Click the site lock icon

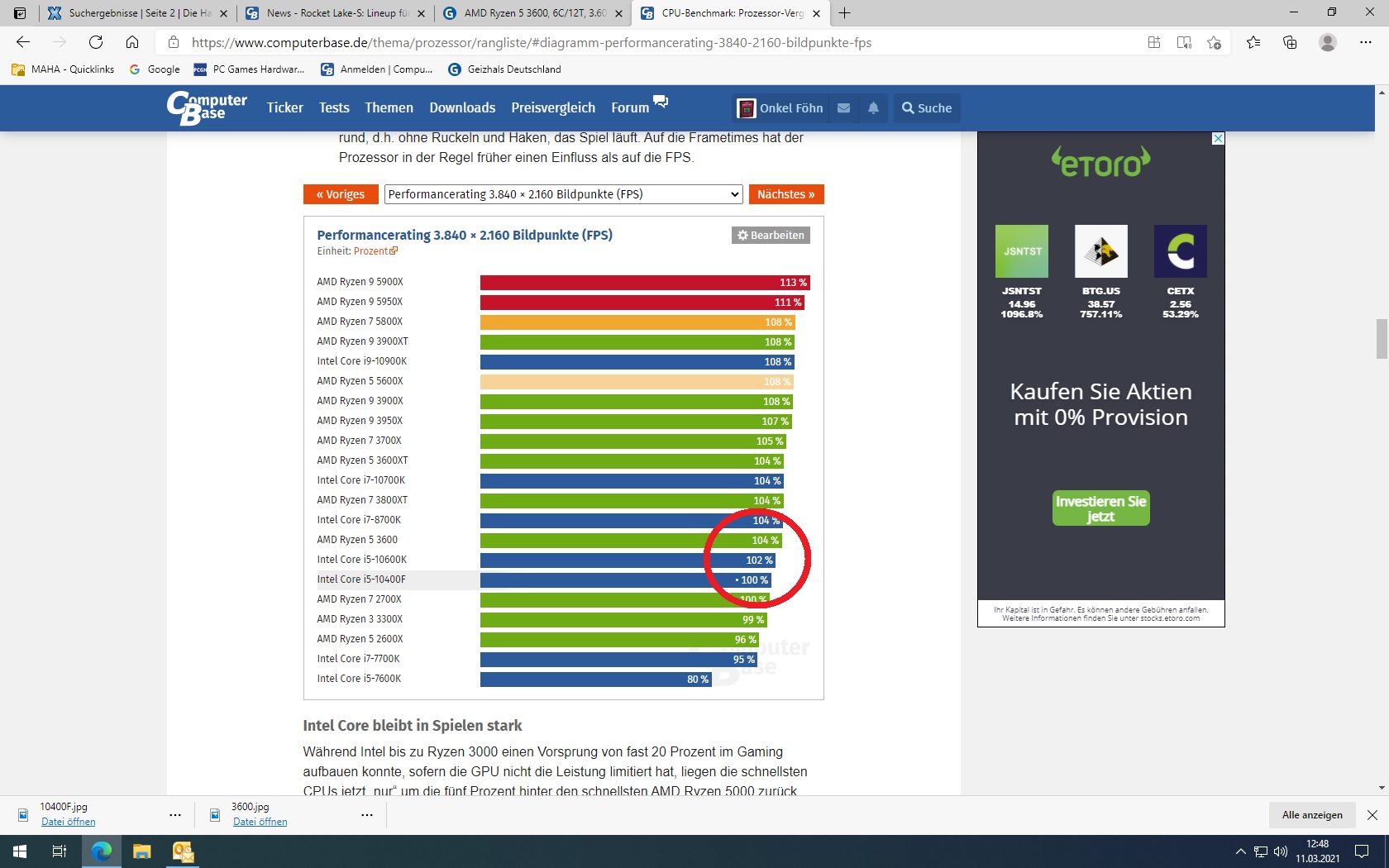pyautogui.click(x=174, y=42)
